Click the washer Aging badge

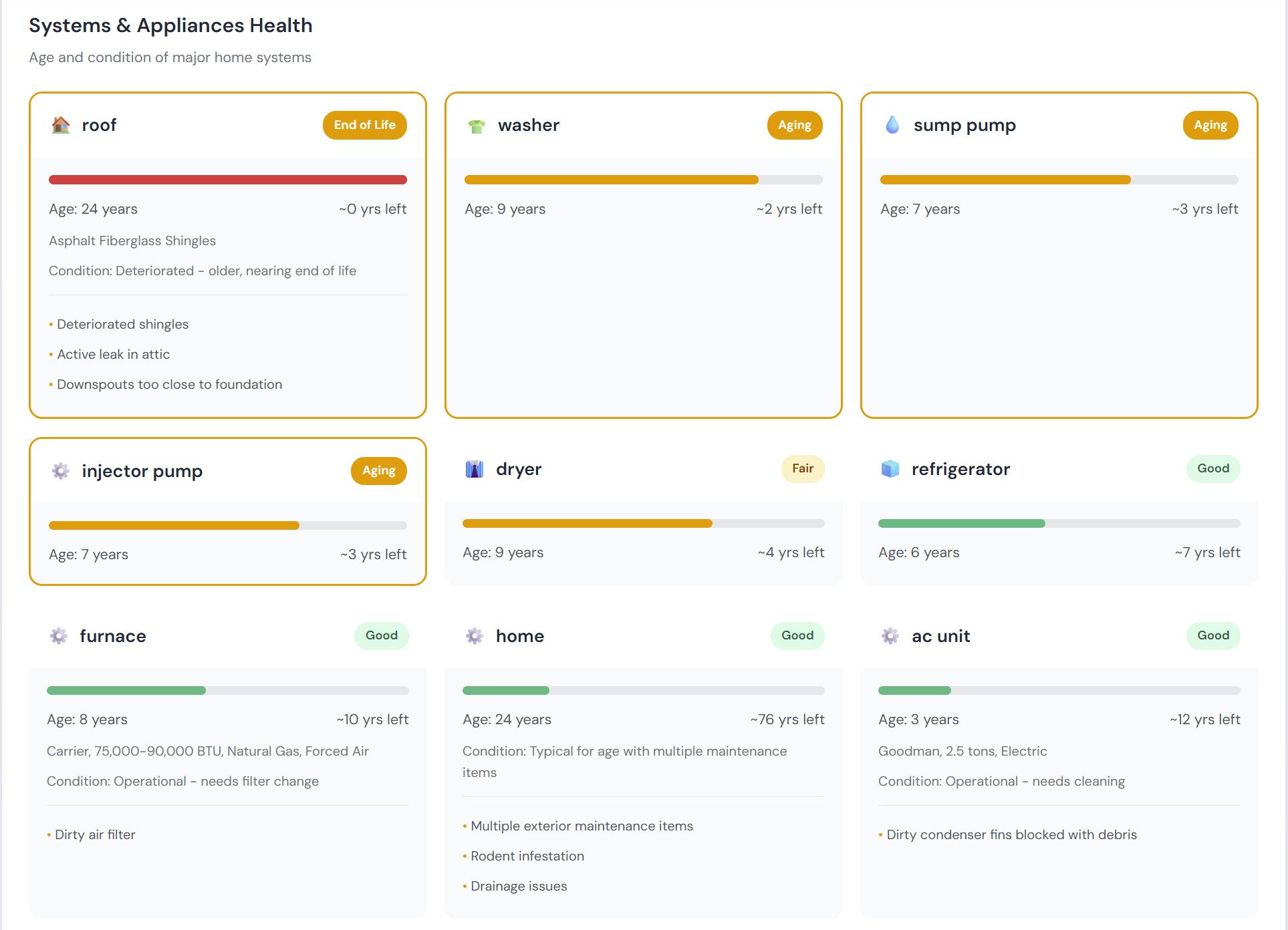tap(794, 125)
